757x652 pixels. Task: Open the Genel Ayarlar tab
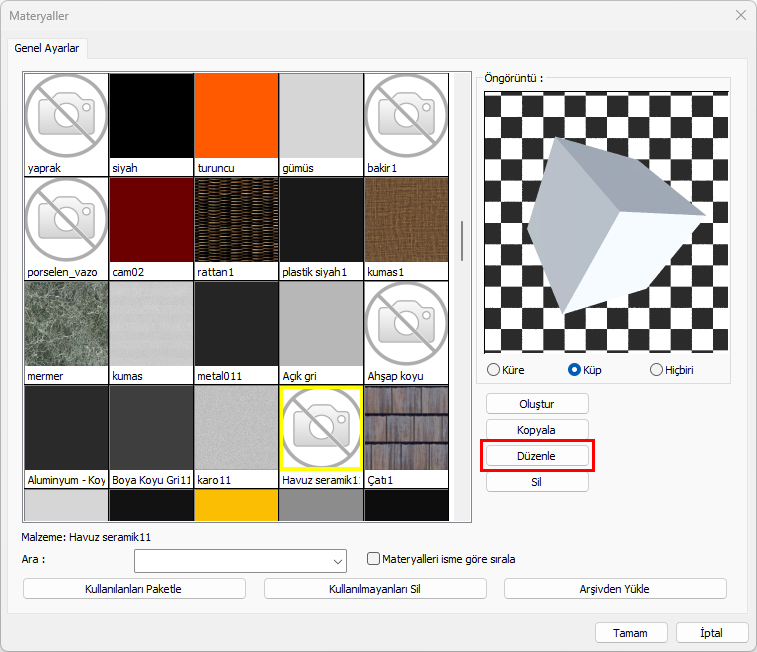coord(48,48)
